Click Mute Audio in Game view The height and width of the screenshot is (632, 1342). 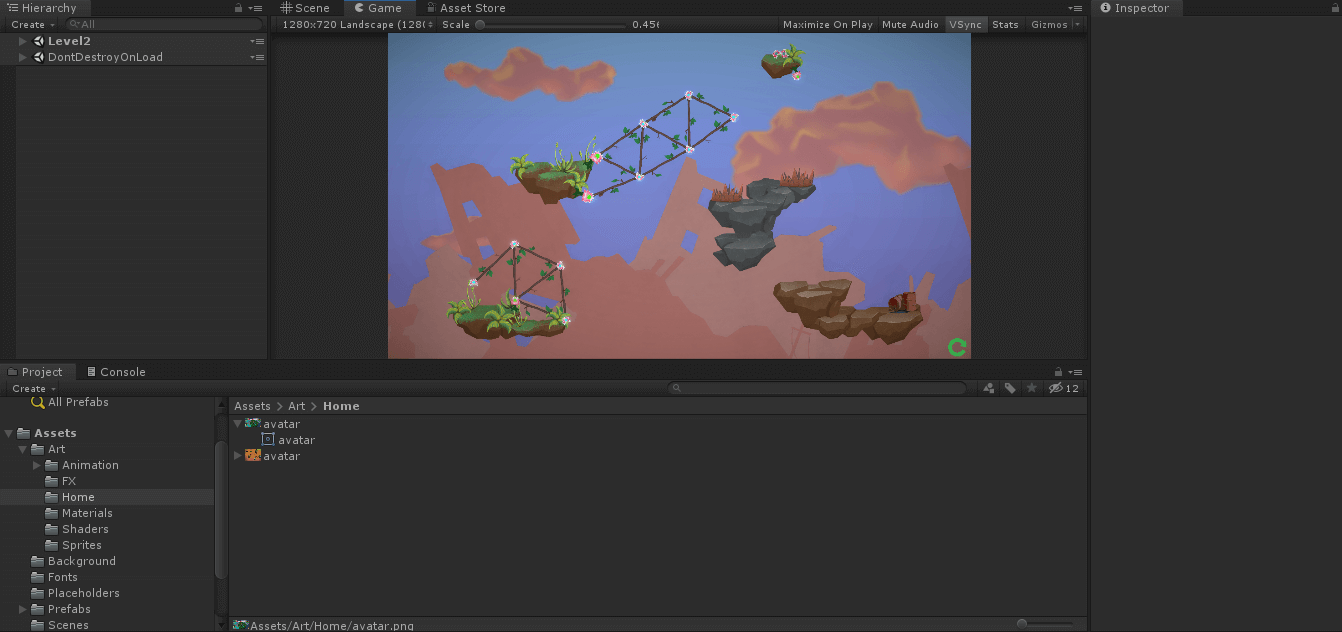[x=910, y=24]
